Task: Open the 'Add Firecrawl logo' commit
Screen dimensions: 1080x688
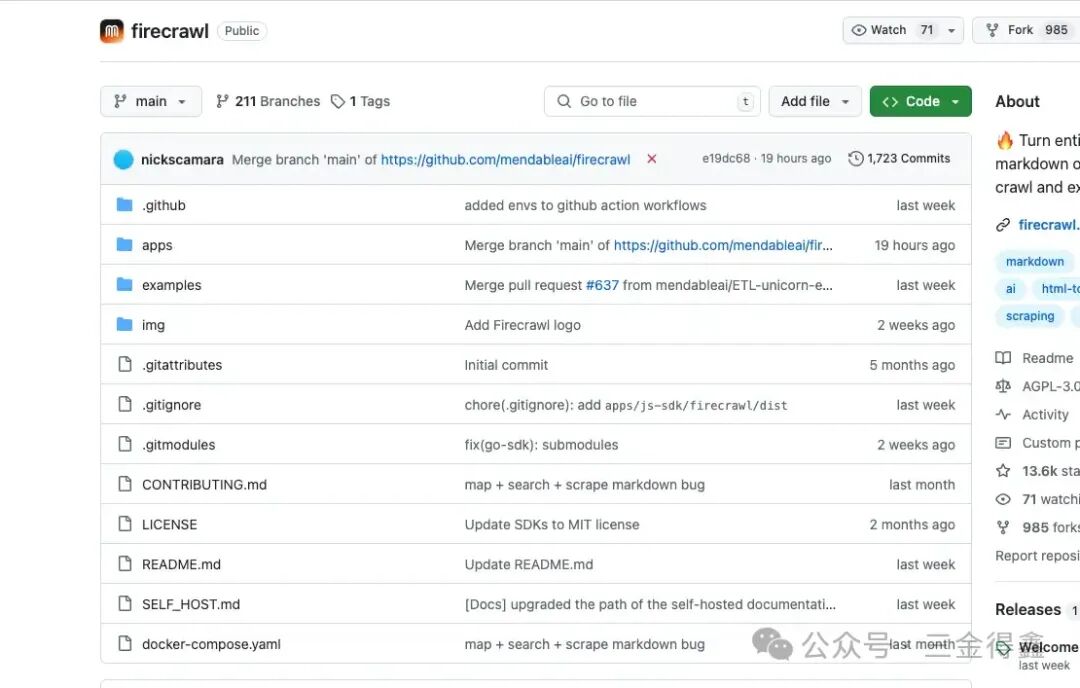Action: pyautogui.click(x=522, y=325)
